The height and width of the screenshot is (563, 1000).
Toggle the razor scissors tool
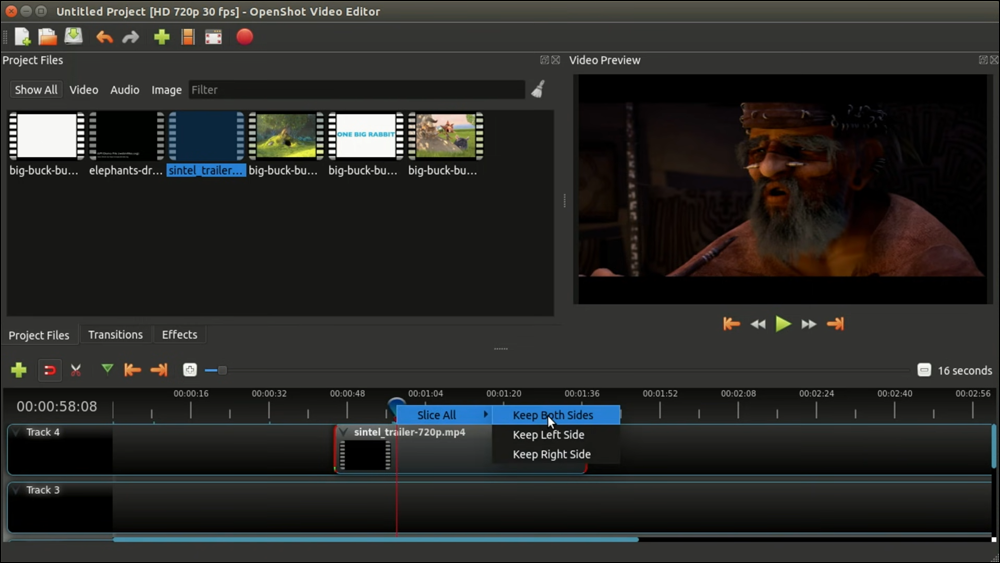pyautogui.click(x=76, y=370)
